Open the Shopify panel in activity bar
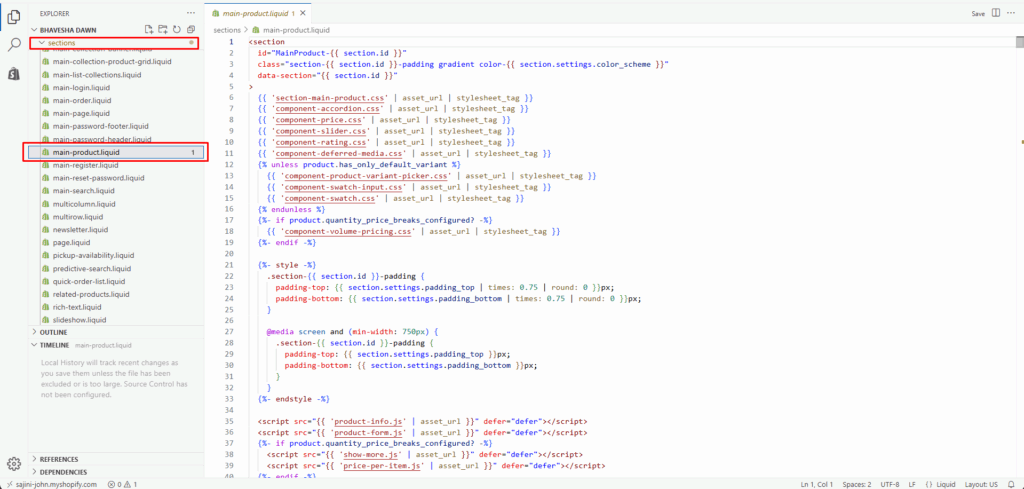Image resolution: width=1024 pixels, height=489 pixels. (14, 74)
